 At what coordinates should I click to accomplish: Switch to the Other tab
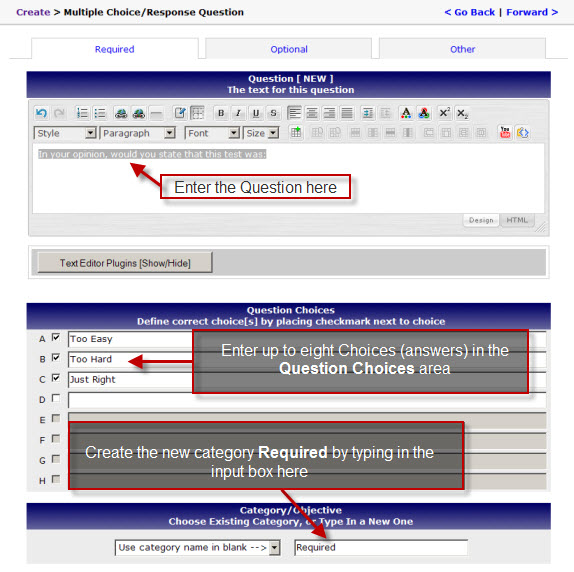[462, 49]
